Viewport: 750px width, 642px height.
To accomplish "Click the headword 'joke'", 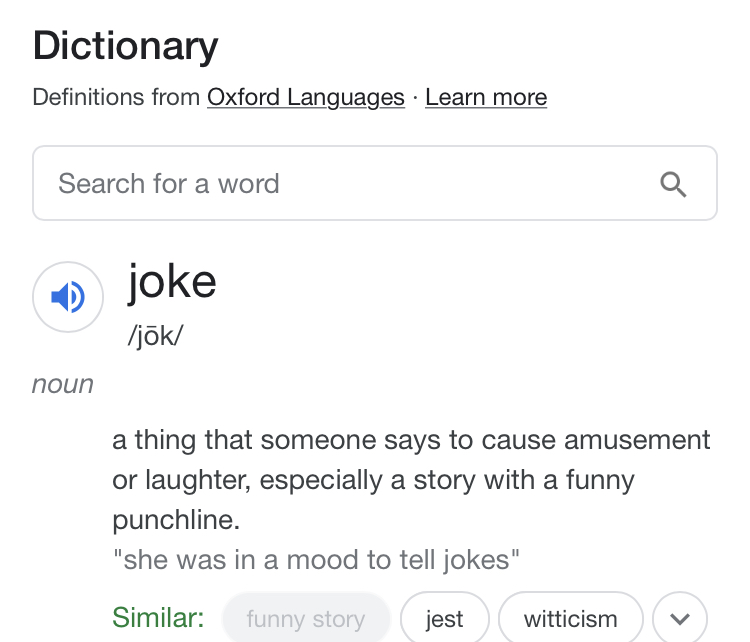I will point(172,281).
